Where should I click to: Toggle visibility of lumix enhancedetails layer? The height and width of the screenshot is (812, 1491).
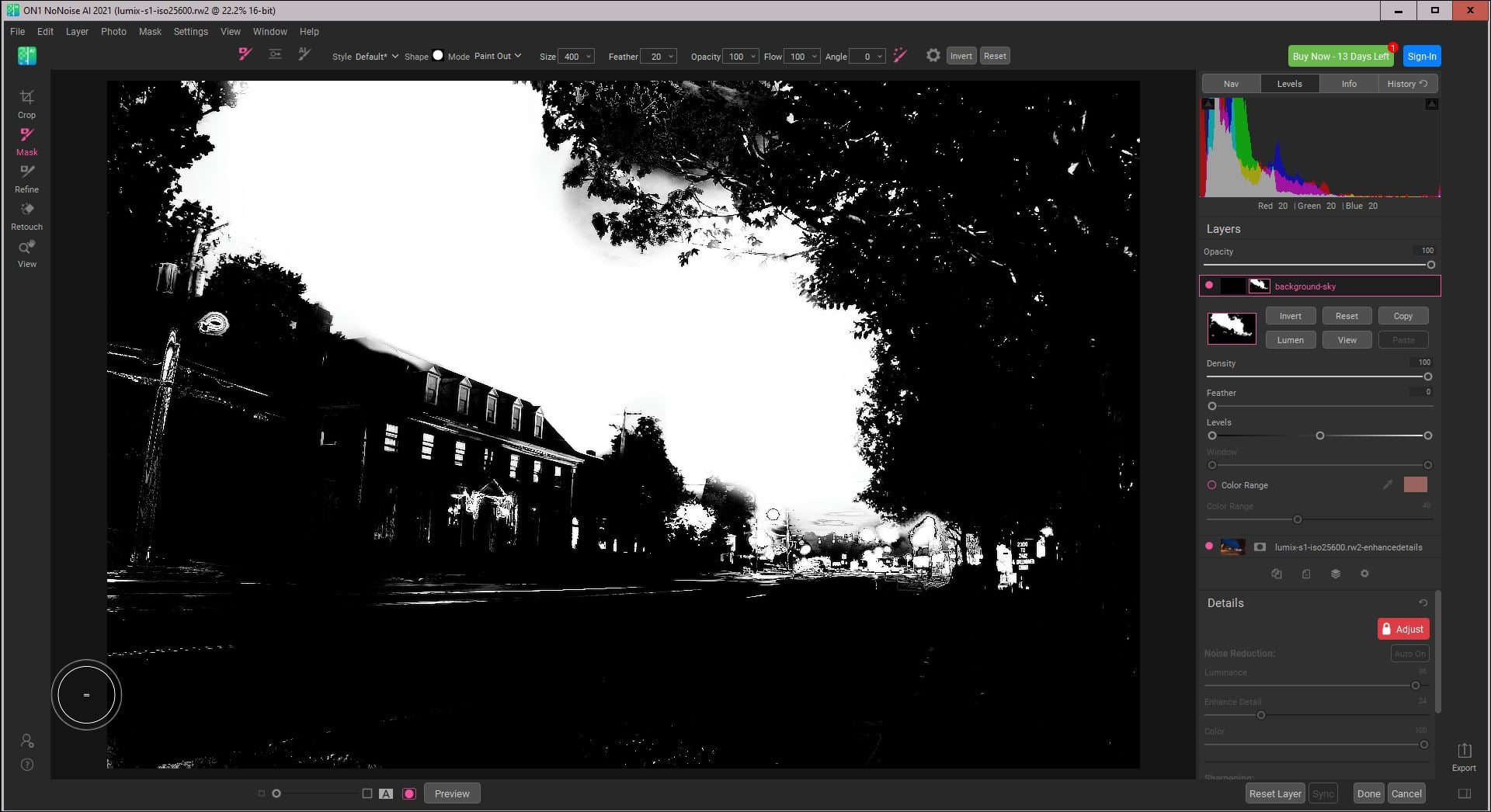coord(1209,547)
